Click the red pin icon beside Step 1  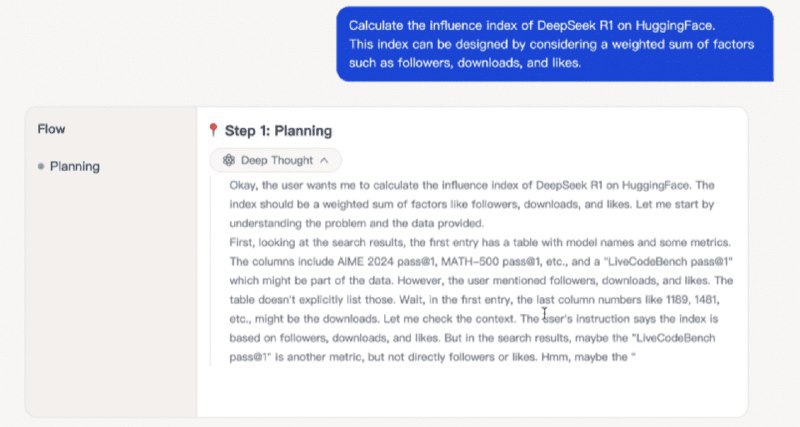point(212,130)
